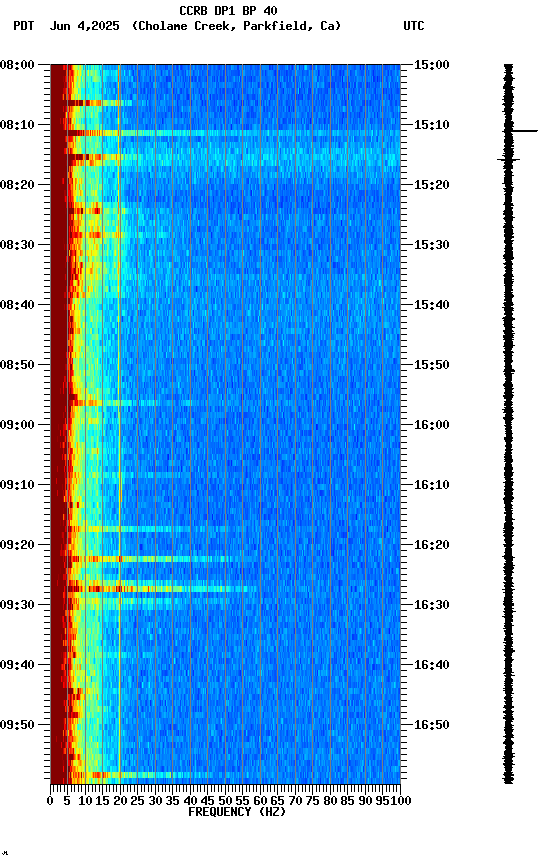Click the 15:20 UTC time label
Screen dimensions: 552x864
[x=431, y=185]
